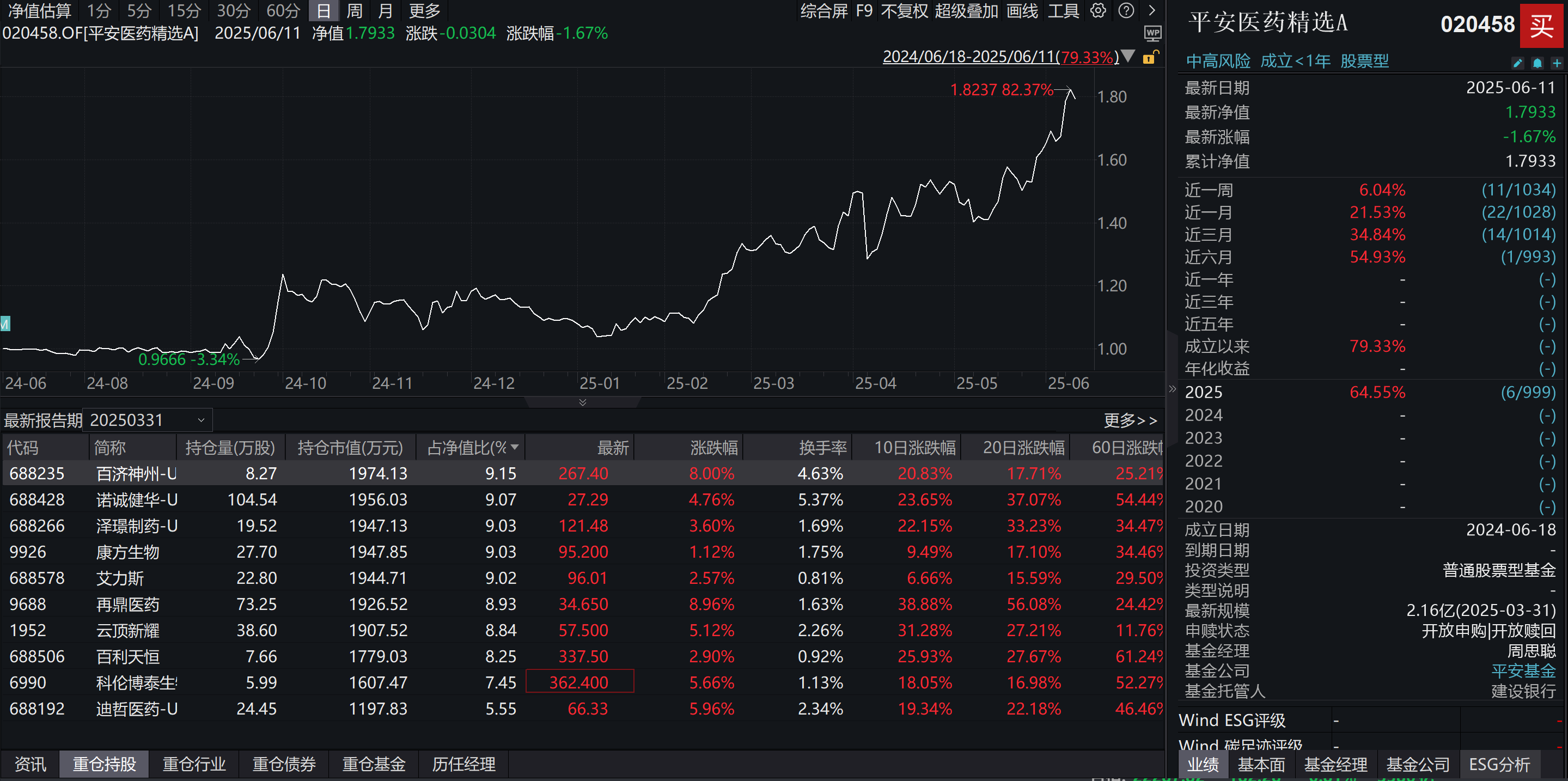Select row 9926 康方生物
Viewport: 1568px width, 781px height.
point(583,552)
